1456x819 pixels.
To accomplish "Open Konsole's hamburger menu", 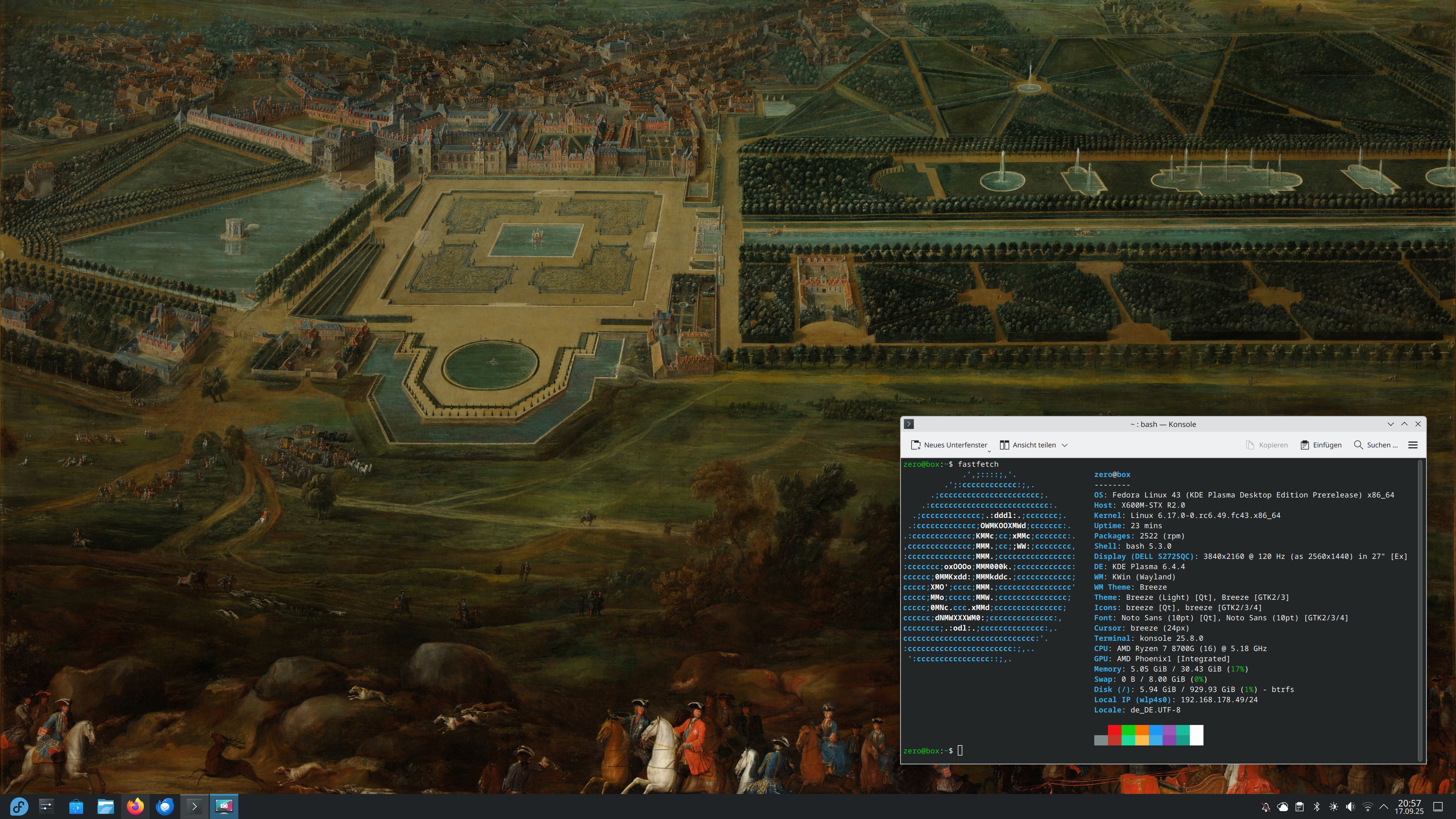I will [1412, 445].
